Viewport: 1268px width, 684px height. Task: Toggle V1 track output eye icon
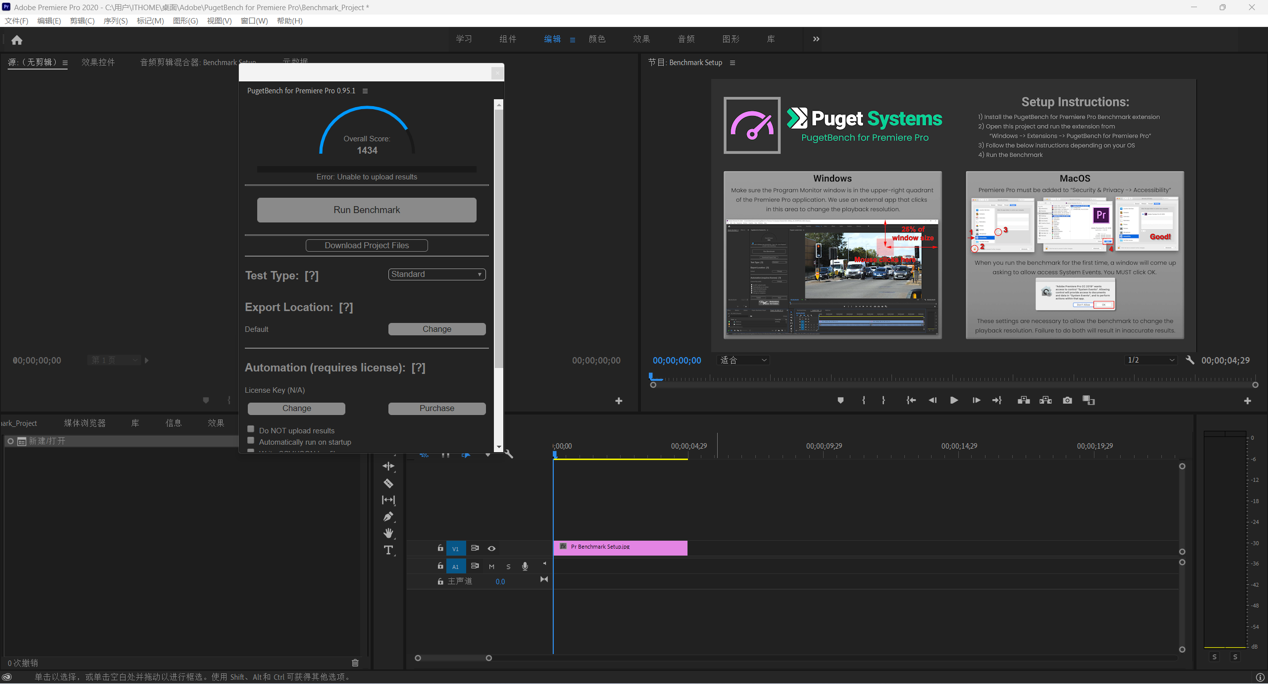point(491,548)
